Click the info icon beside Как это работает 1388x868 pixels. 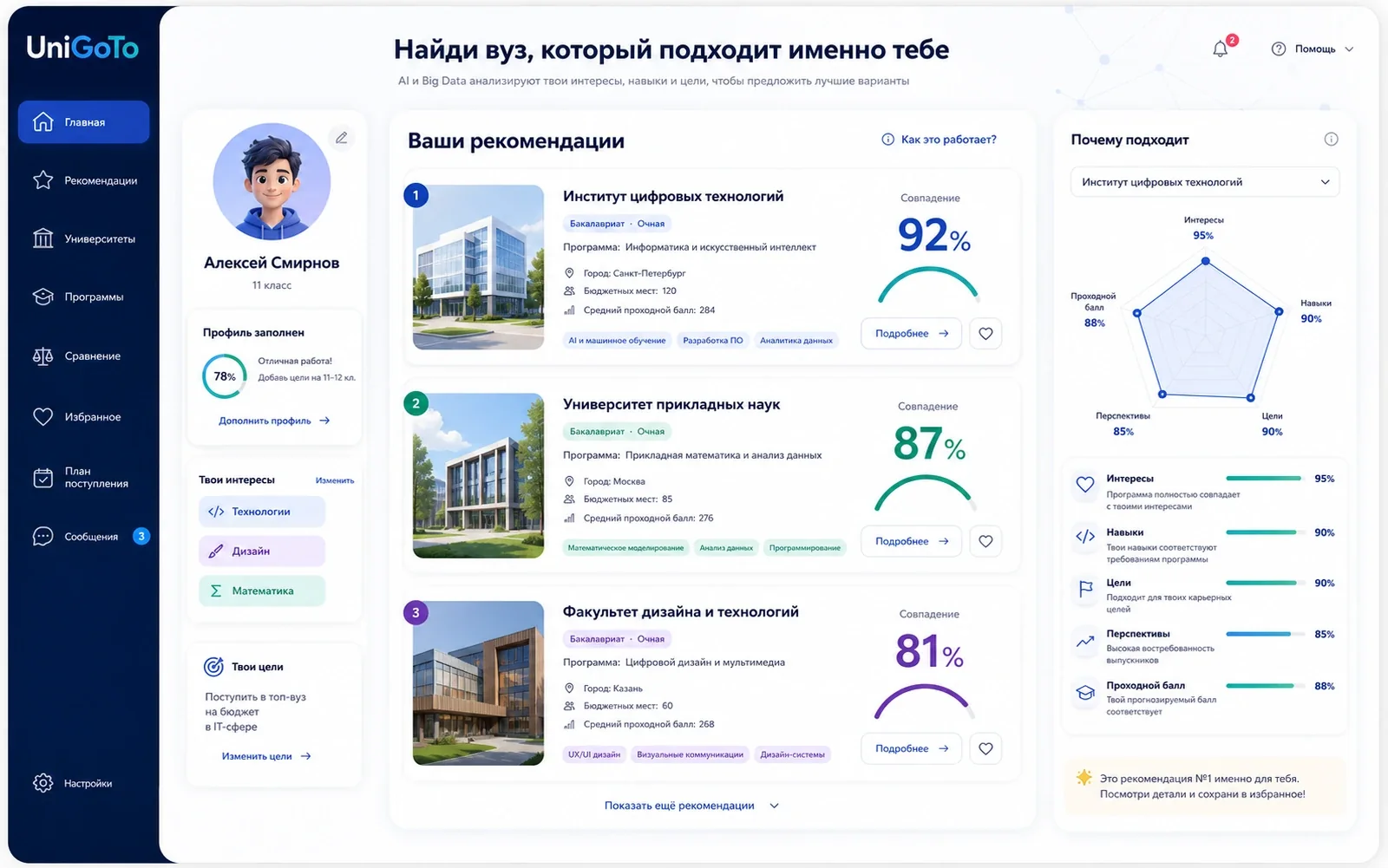(887, 139)
